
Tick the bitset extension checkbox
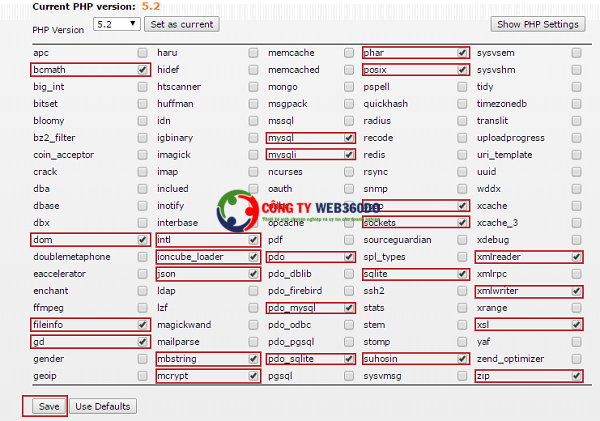[142, 104]
